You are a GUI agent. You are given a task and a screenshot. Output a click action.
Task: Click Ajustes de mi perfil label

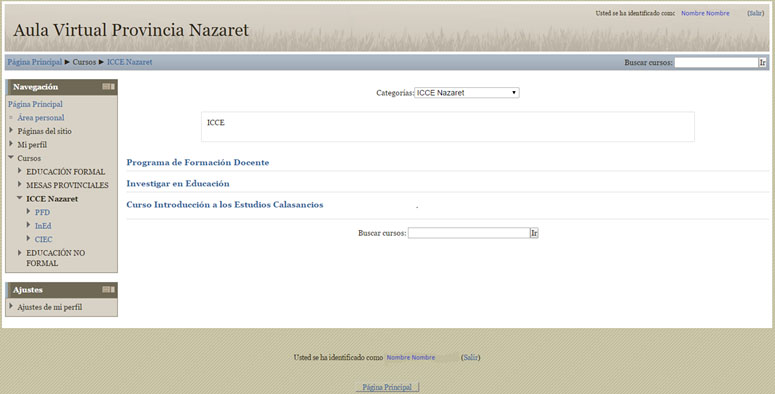[50, 307]
